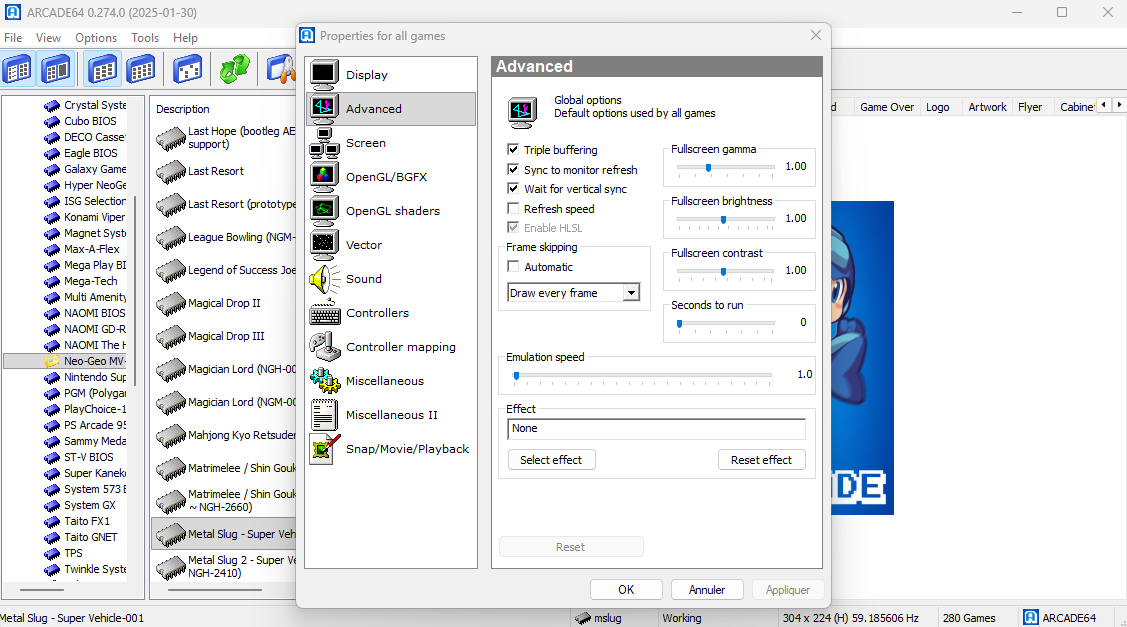Open the Controller mapping joystick section

[400, 347]
